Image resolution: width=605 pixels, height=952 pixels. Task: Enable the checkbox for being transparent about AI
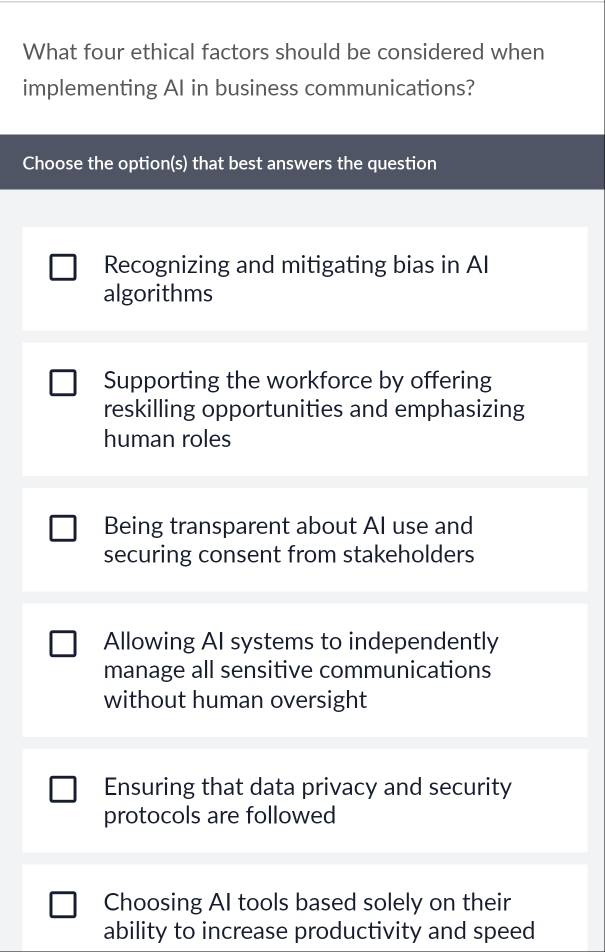click(63, 528)
